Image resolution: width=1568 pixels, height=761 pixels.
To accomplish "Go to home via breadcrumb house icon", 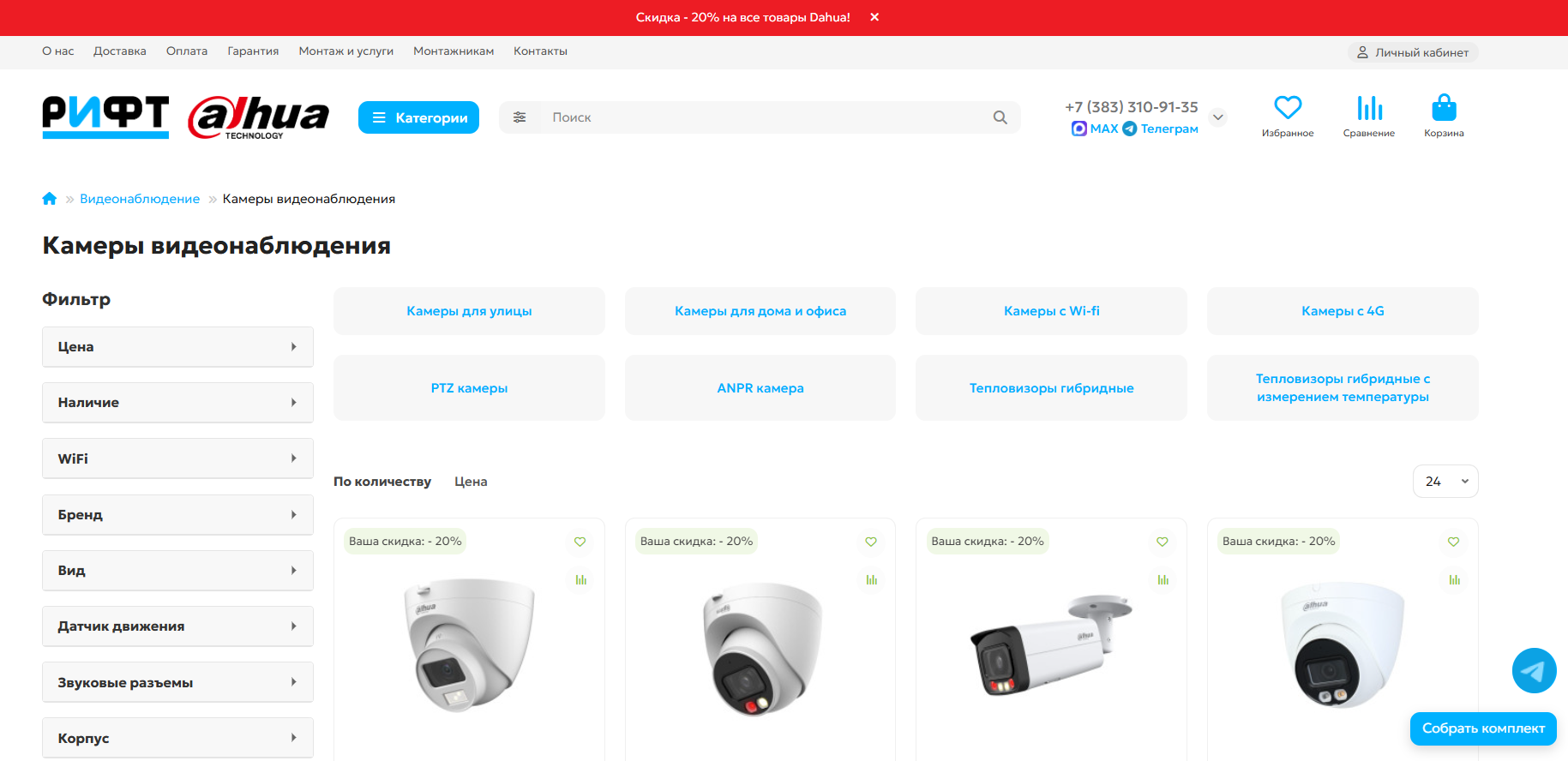I will (50, 199).
